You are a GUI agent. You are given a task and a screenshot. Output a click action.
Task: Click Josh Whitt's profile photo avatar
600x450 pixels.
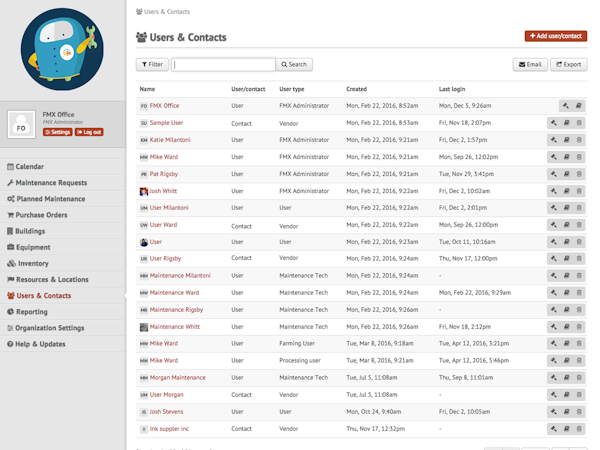pos(144,191)
